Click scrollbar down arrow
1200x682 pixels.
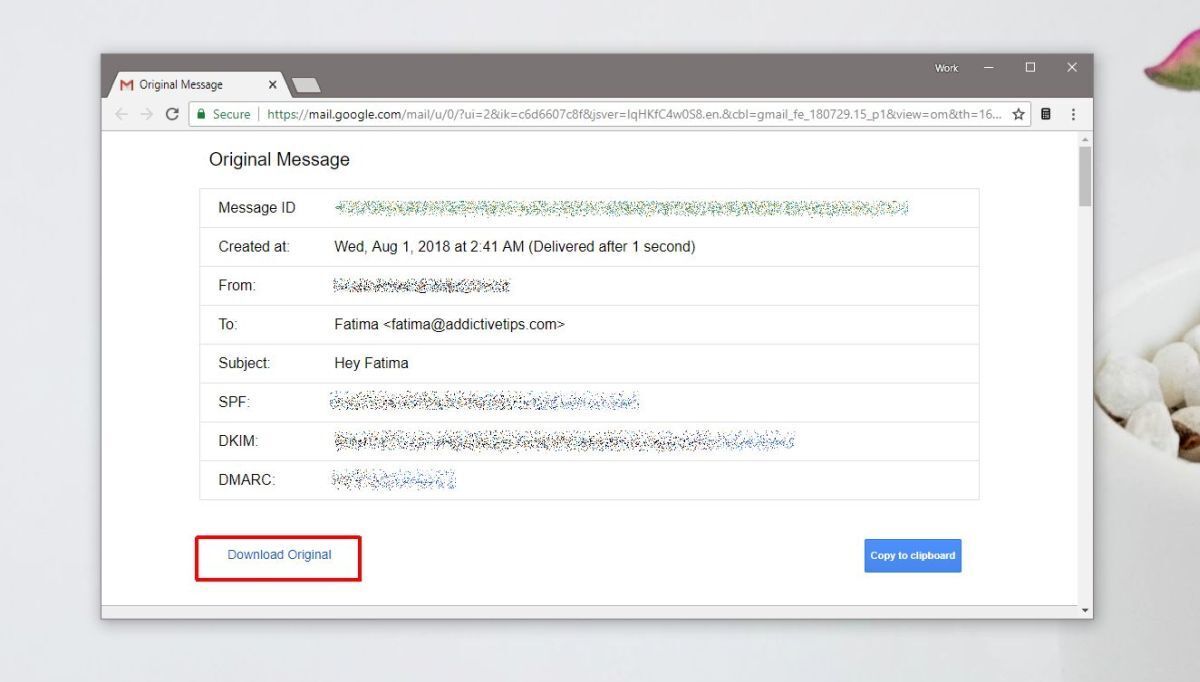[1085, 609]
